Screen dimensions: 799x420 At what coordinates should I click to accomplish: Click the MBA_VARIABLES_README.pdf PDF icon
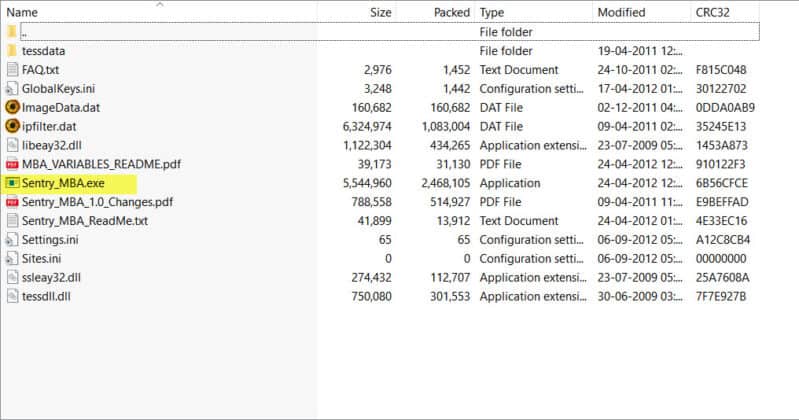pyautogui.click(x=12, y=164)
